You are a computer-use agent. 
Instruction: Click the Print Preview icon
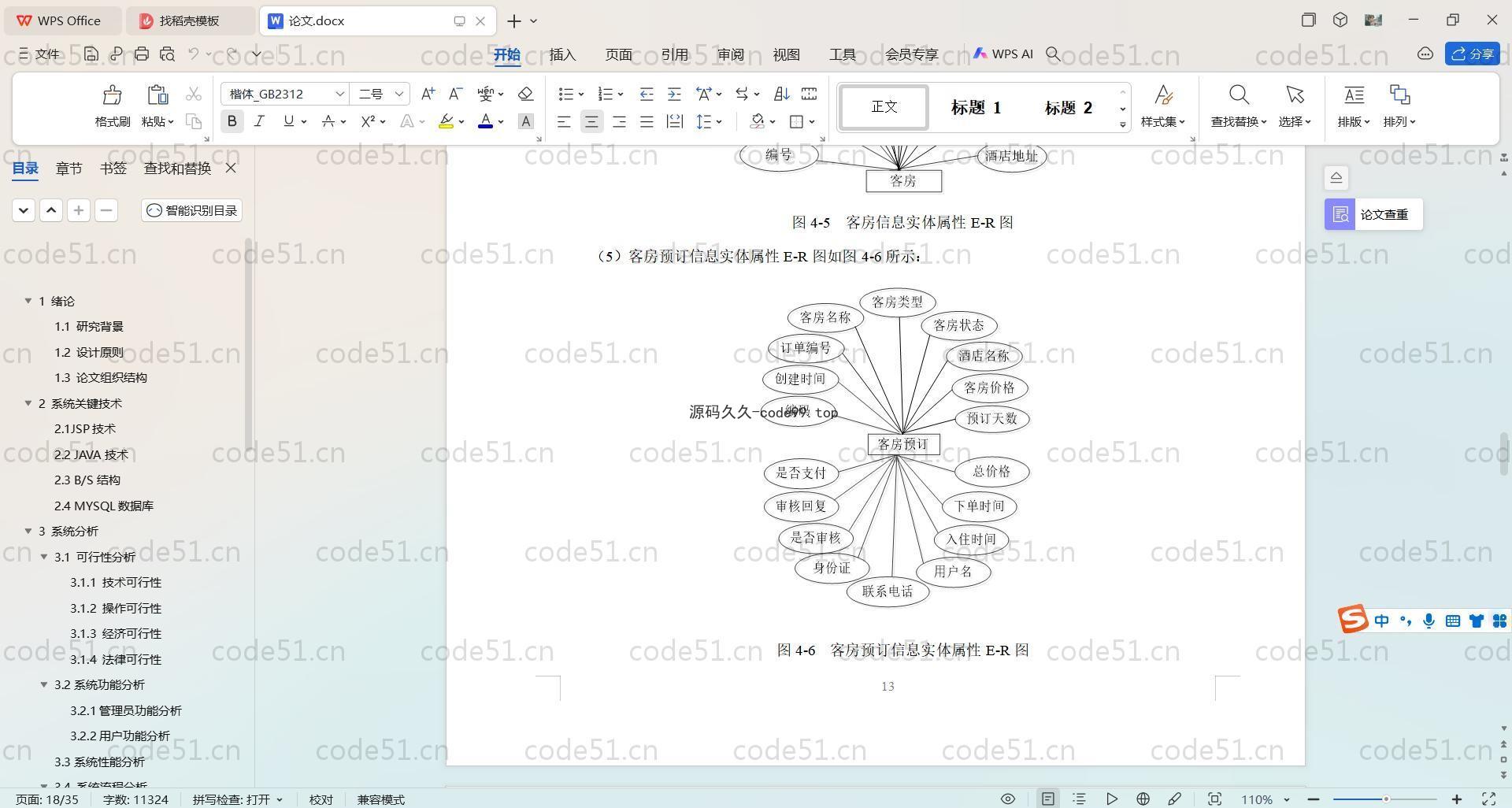pyautogui.click(x=167, y=54)
